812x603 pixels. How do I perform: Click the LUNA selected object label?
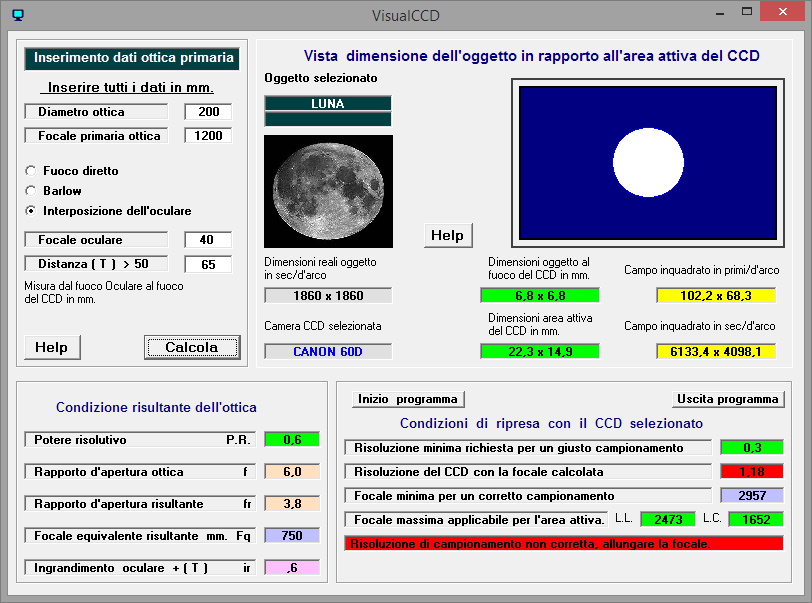(328, 104)
